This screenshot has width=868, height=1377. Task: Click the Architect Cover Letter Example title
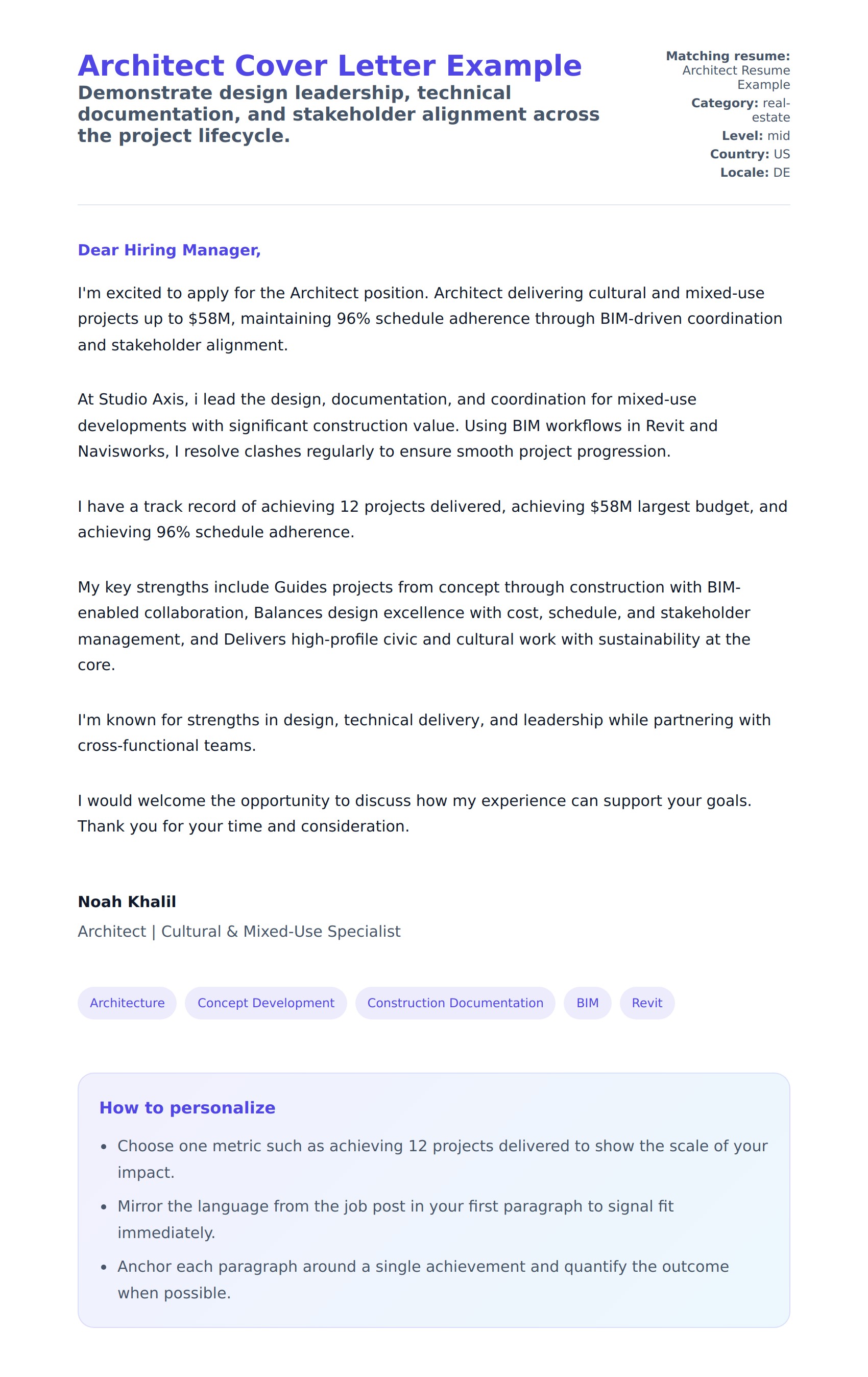pyautogui.click(x=329, y=66)
